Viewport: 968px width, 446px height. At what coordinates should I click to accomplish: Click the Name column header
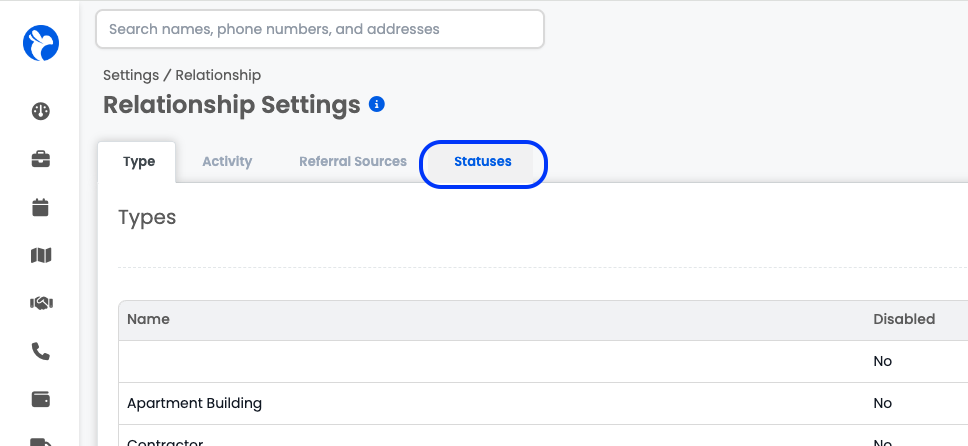click(148, 319)
